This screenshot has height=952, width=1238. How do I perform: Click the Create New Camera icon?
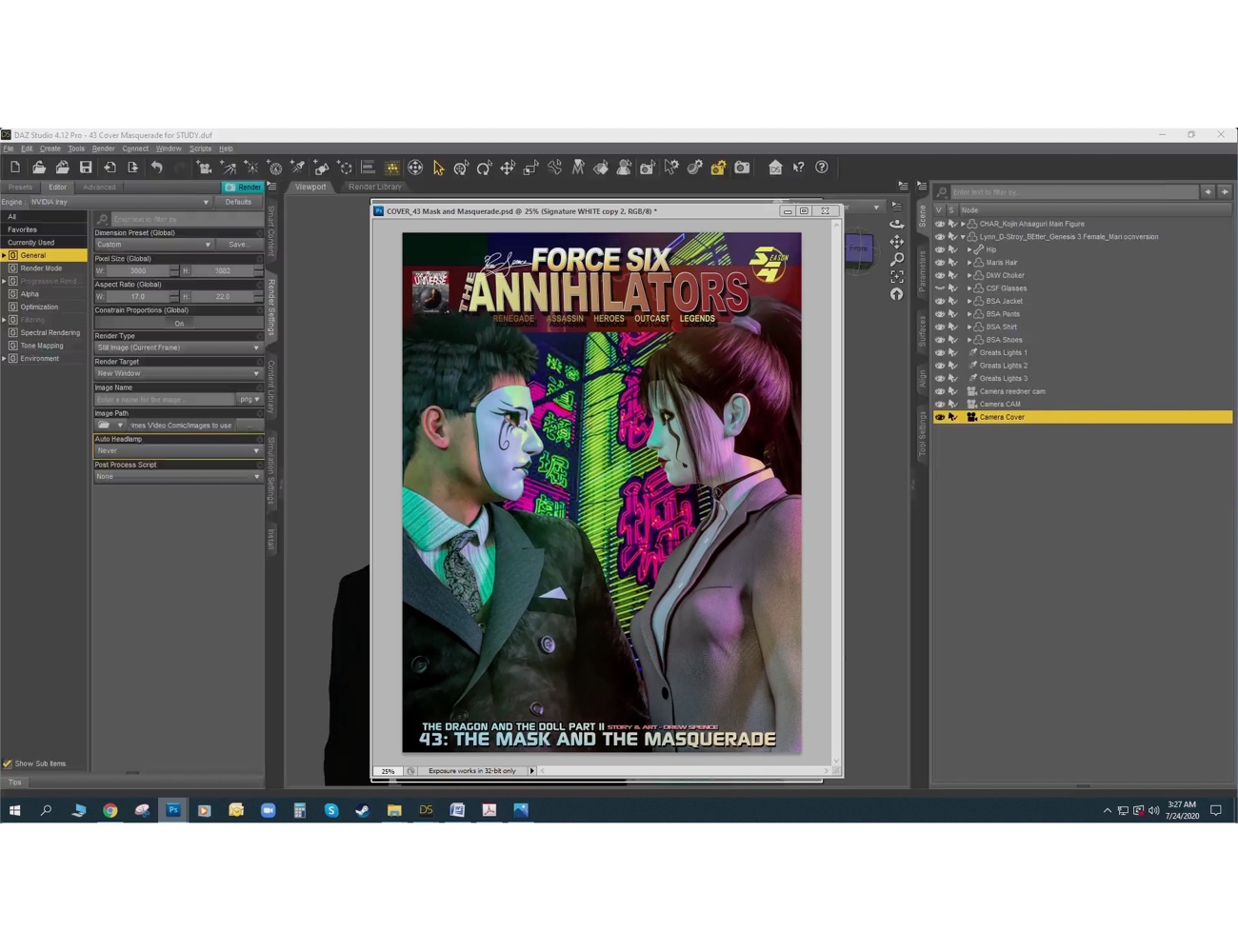pos(204,168)
